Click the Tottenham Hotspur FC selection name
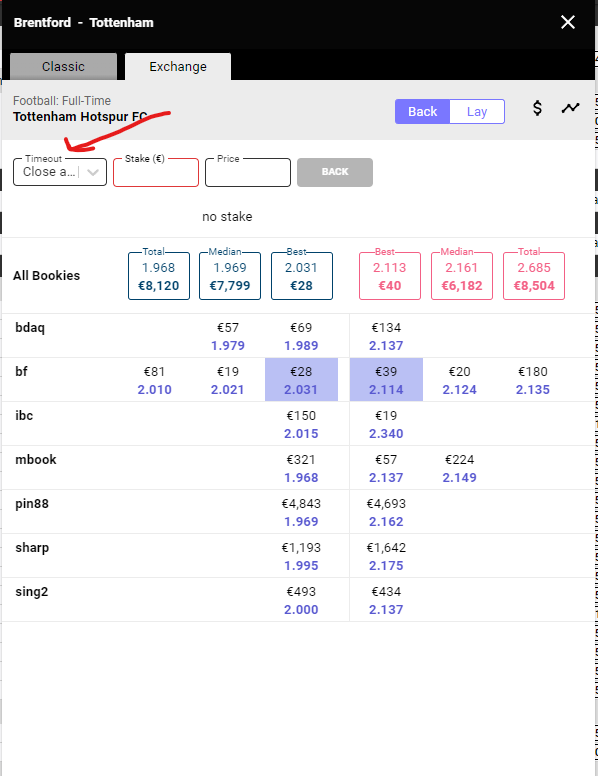This screenshot has height=776, width=598. point(80,117)
